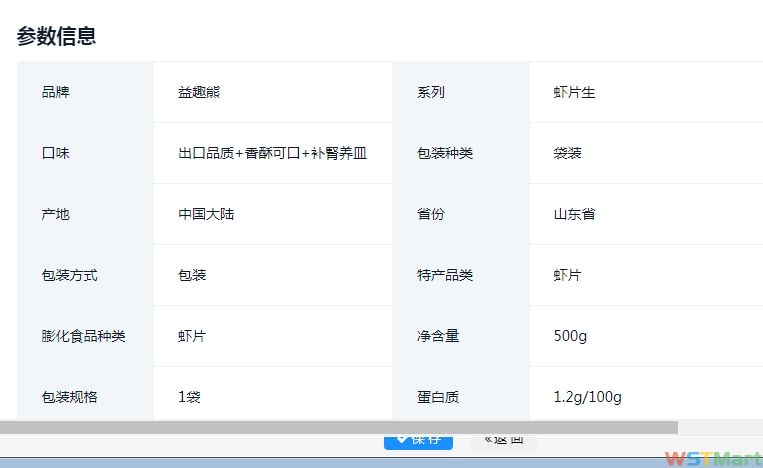Click the 品牌 label cell
The image size is (763, 468).
coord(56,92)
